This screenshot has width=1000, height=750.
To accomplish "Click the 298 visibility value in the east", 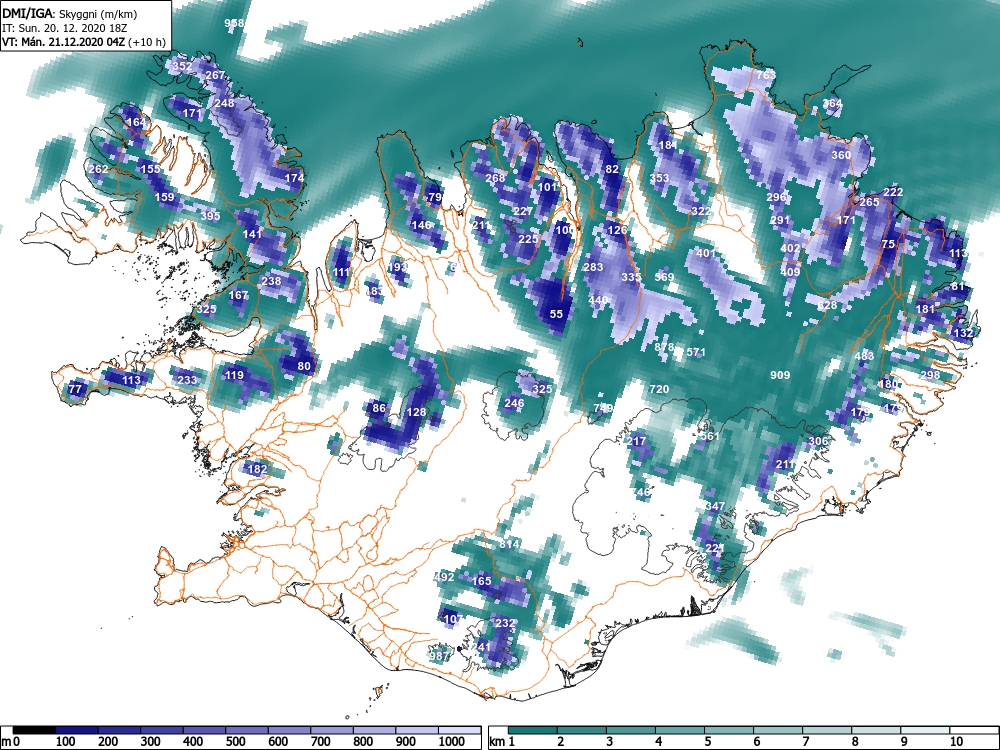I will pyautogui.click(x=930, y=375).
